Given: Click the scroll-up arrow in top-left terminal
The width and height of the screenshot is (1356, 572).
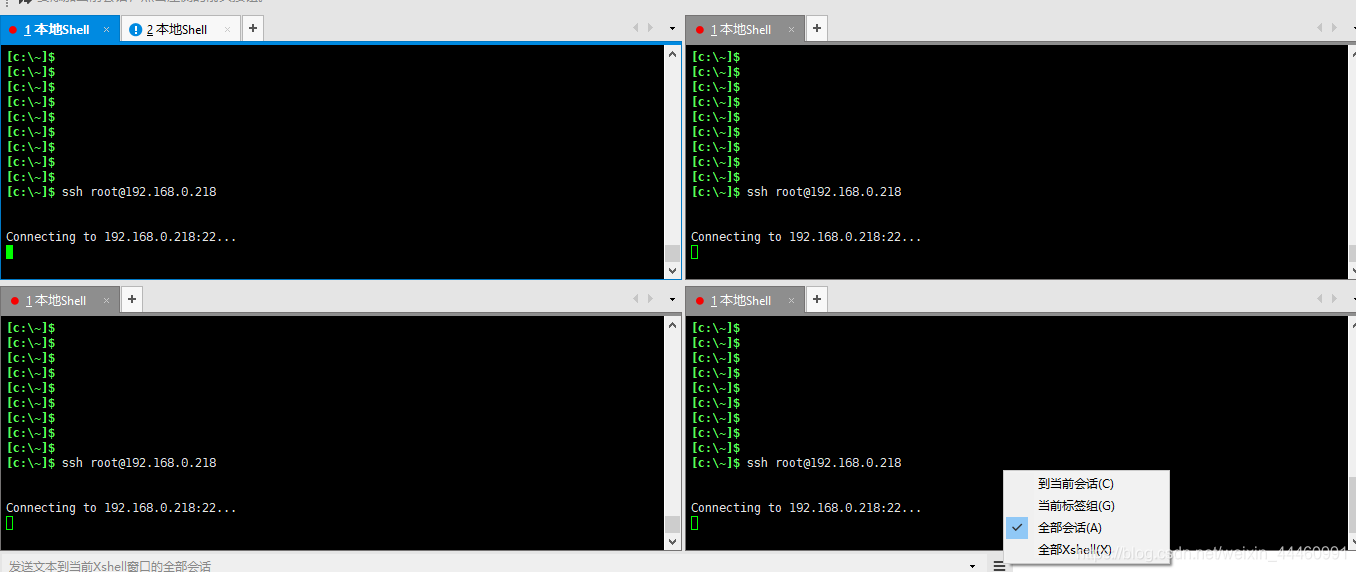Looking at the screenshot, I should pyautogui.click(x=672, y=54).
